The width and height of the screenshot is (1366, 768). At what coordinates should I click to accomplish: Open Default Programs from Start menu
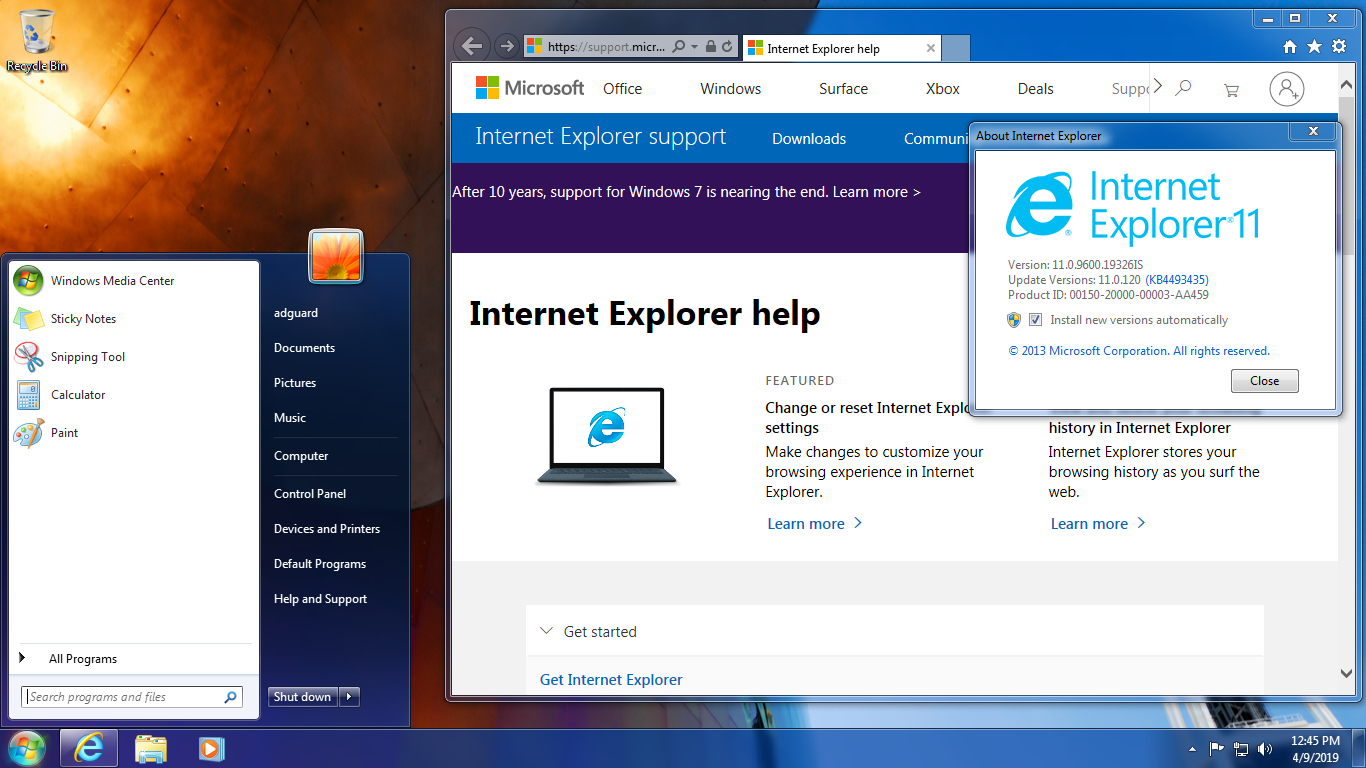[x=320, y=564]
